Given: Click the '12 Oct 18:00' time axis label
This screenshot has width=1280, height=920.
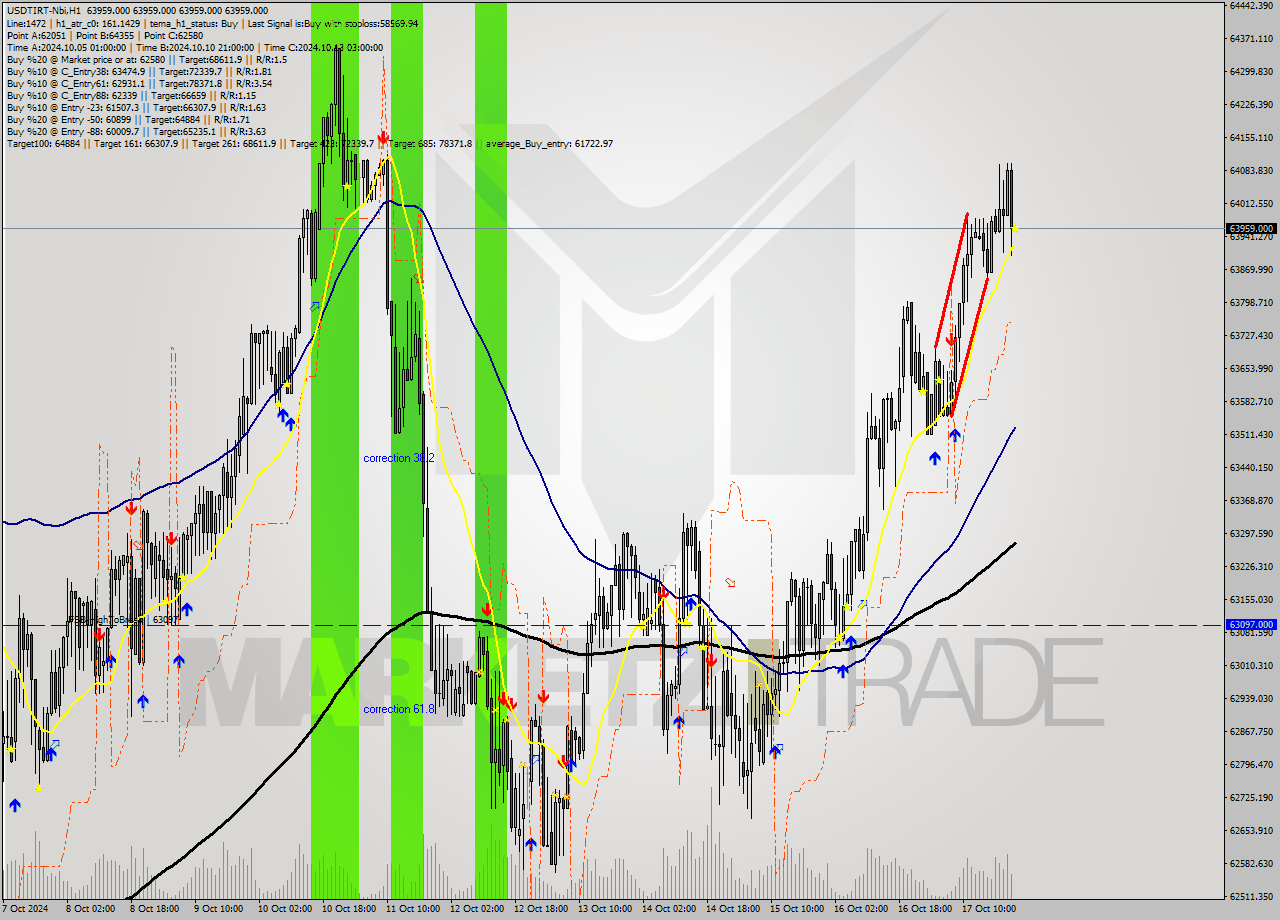Looking at the screenshot, I should click(540, 909).
